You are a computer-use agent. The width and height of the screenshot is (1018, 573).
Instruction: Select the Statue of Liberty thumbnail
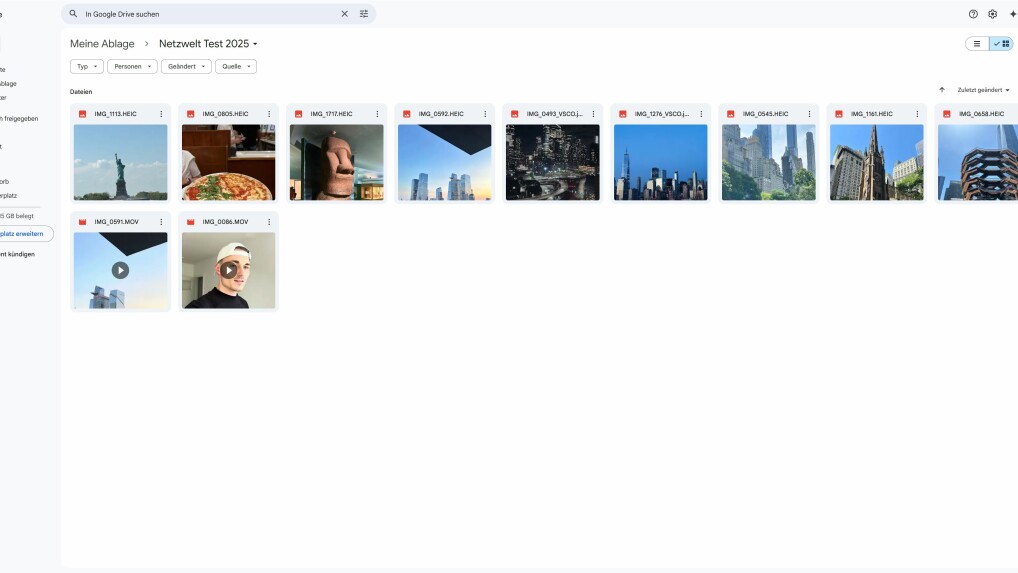coord(121,162)
